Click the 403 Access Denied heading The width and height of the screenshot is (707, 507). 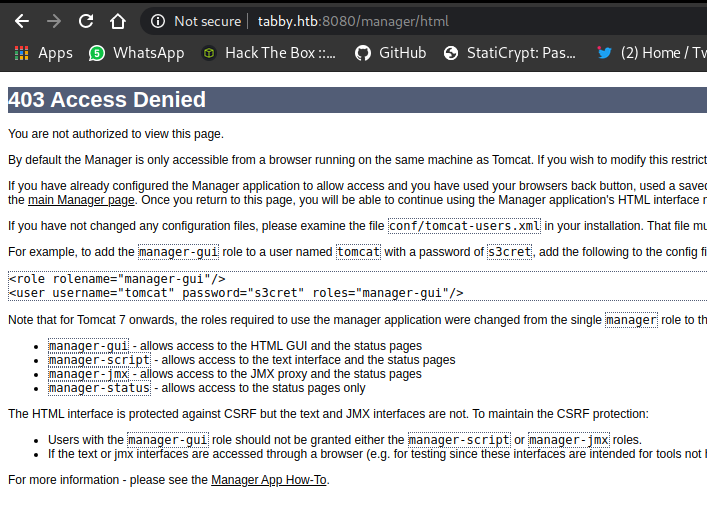pos(107,100)
